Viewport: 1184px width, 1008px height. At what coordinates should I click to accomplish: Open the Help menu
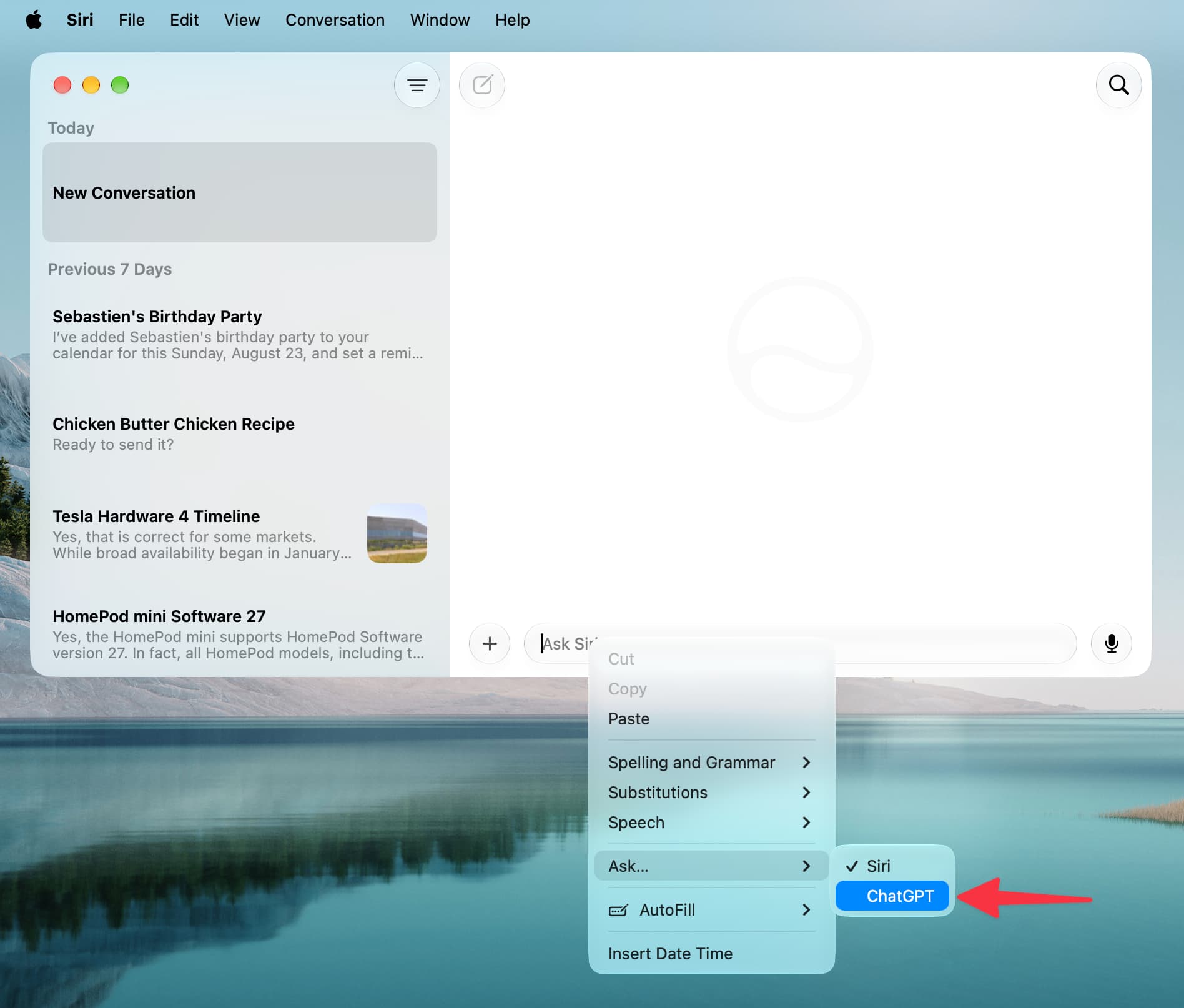(512, 20)
